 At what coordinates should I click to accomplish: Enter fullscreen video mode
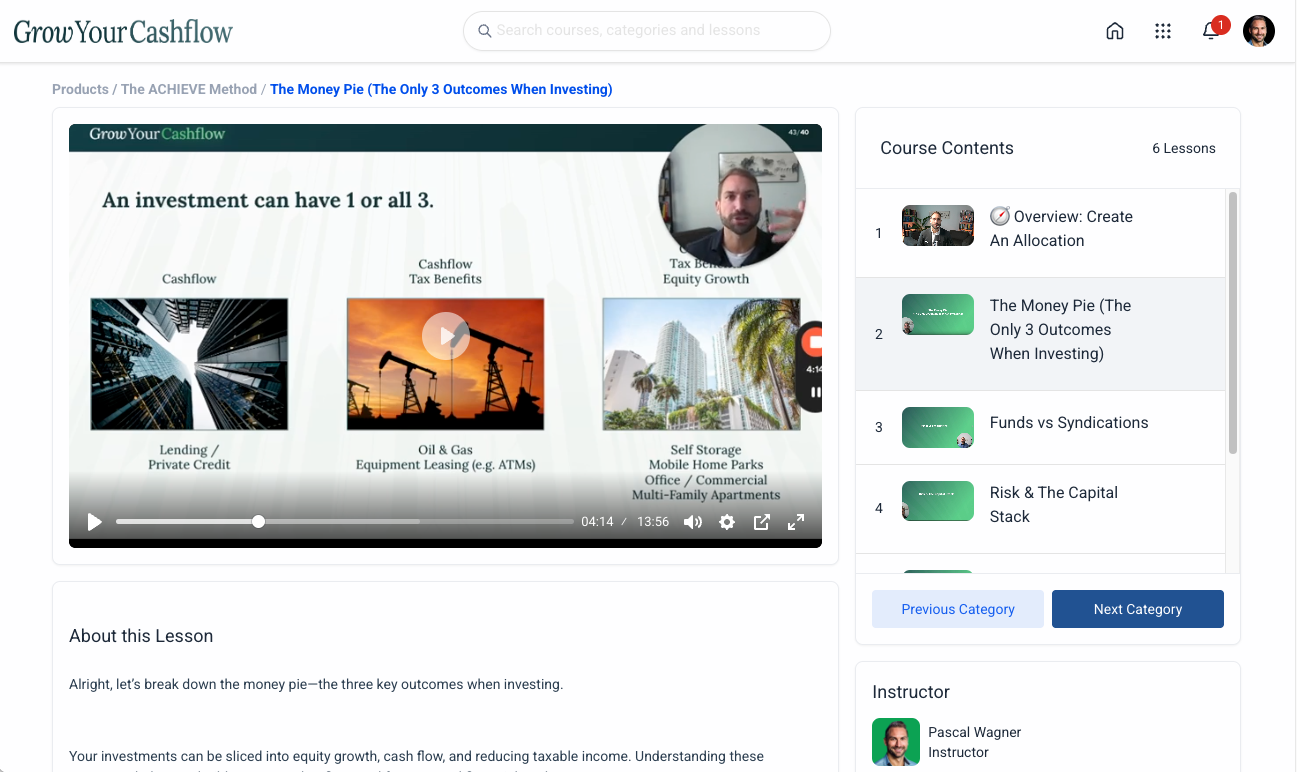[x=796, y=522]
